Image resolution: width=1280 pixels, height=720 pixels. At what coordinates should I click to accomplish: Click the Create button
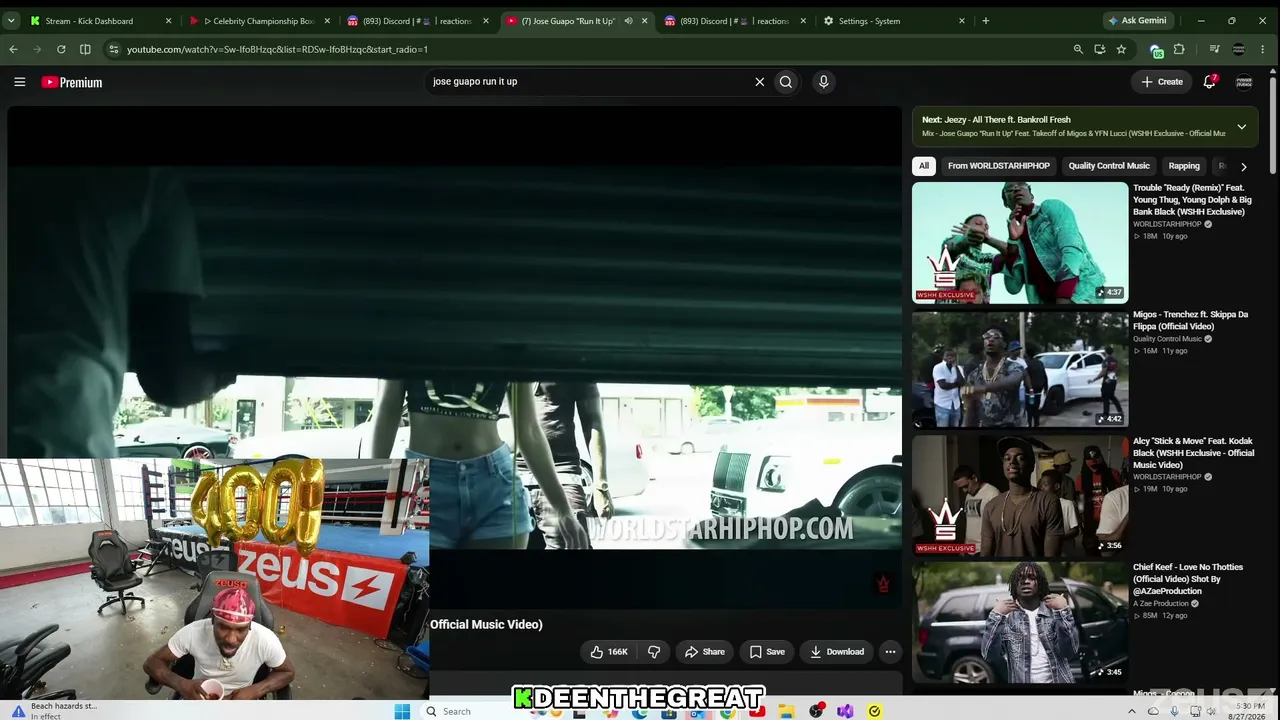[x=1162, y=82]
